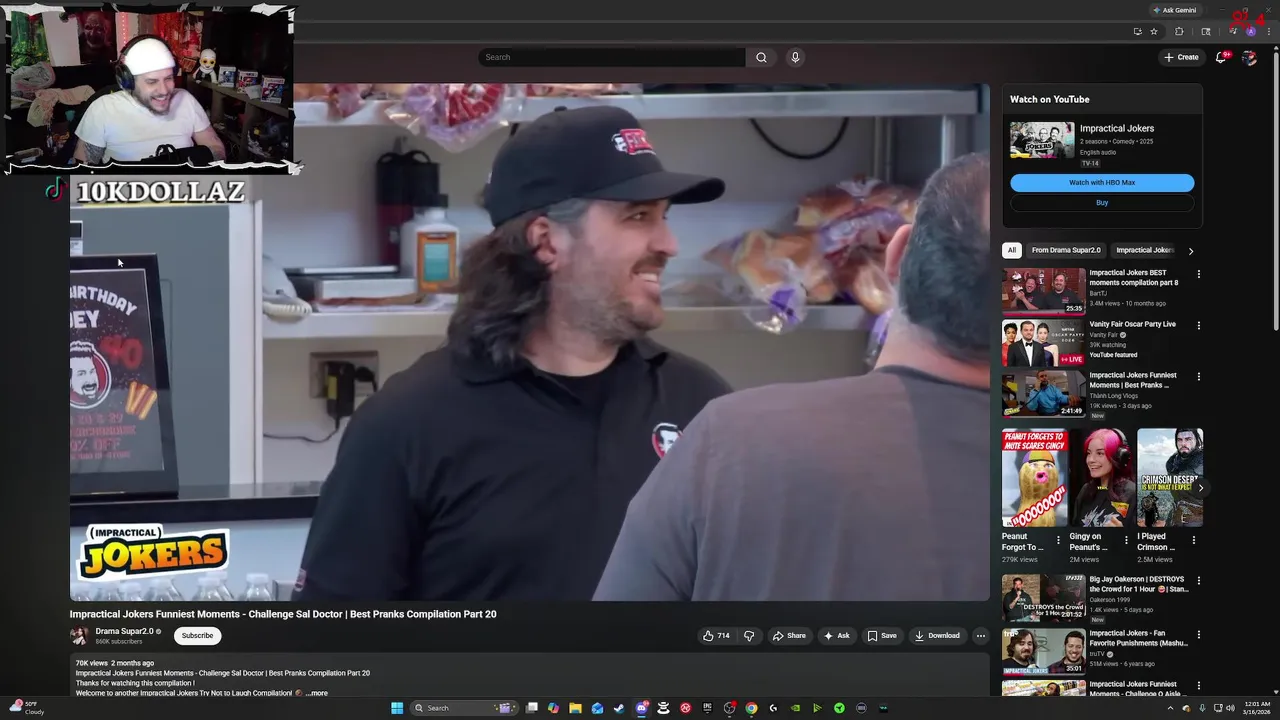Start voice search with the microphone icon

795,57
